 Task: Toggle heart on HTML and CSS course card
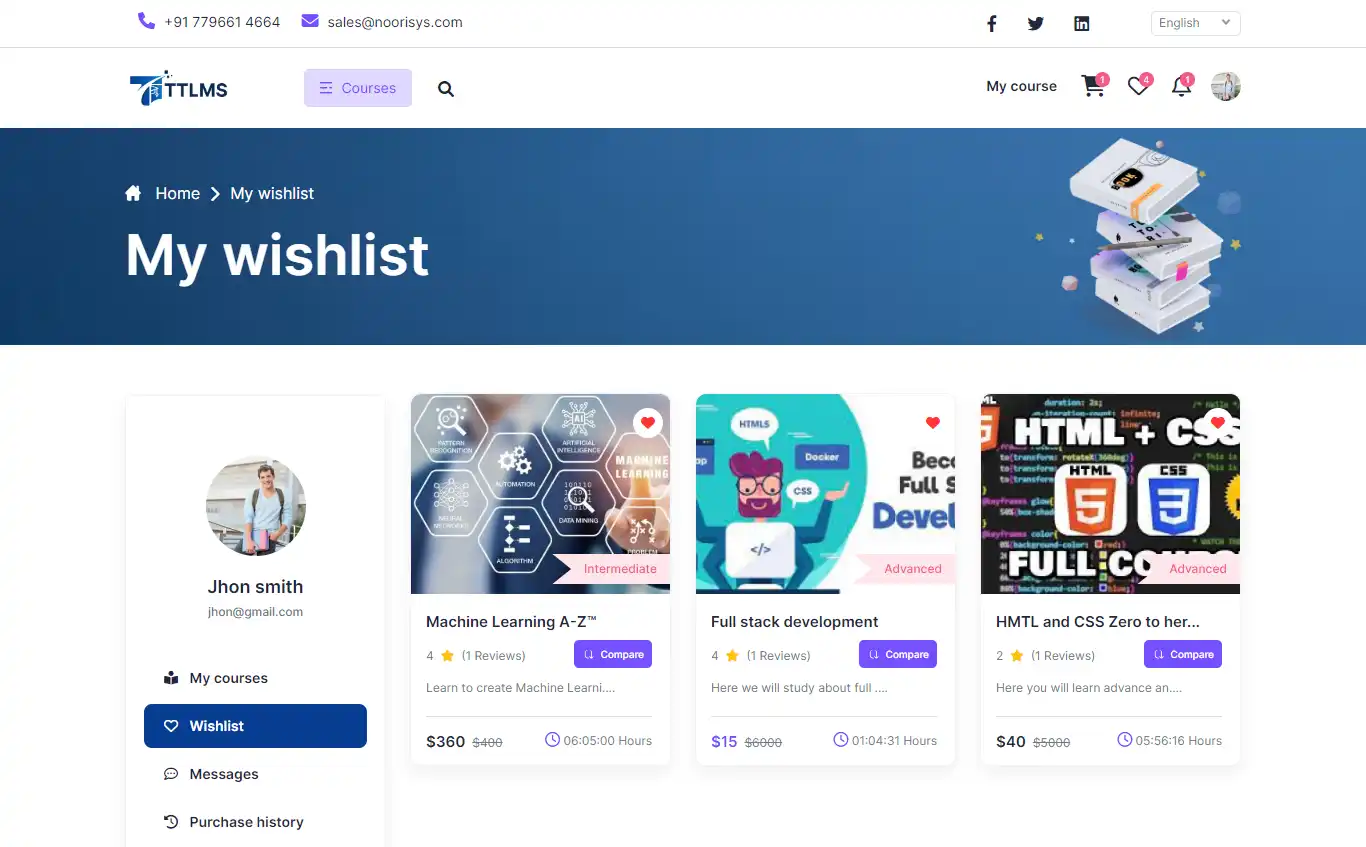tap(1218, 423)
